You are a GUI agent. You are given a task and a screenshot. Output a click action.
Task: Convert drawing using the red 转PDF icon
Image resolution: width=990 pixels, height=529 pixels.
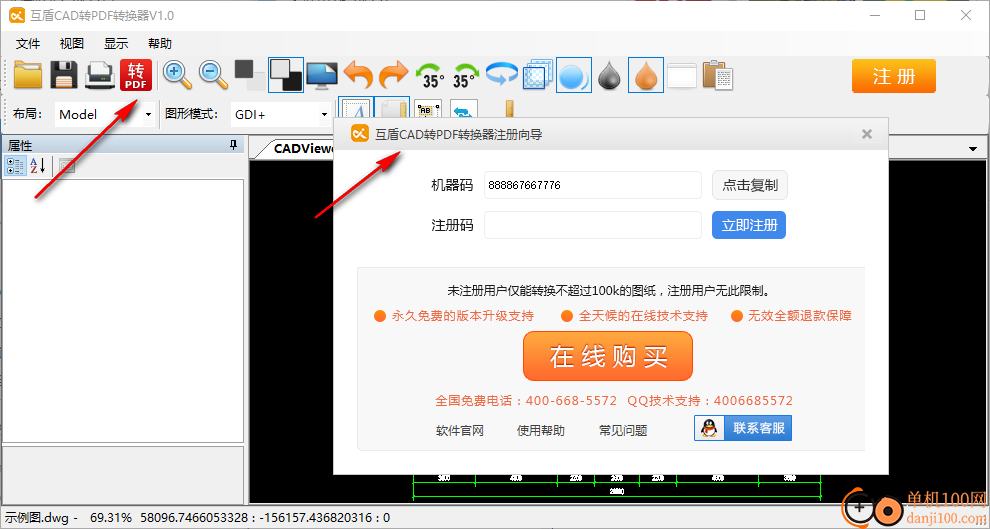(136, 75)
